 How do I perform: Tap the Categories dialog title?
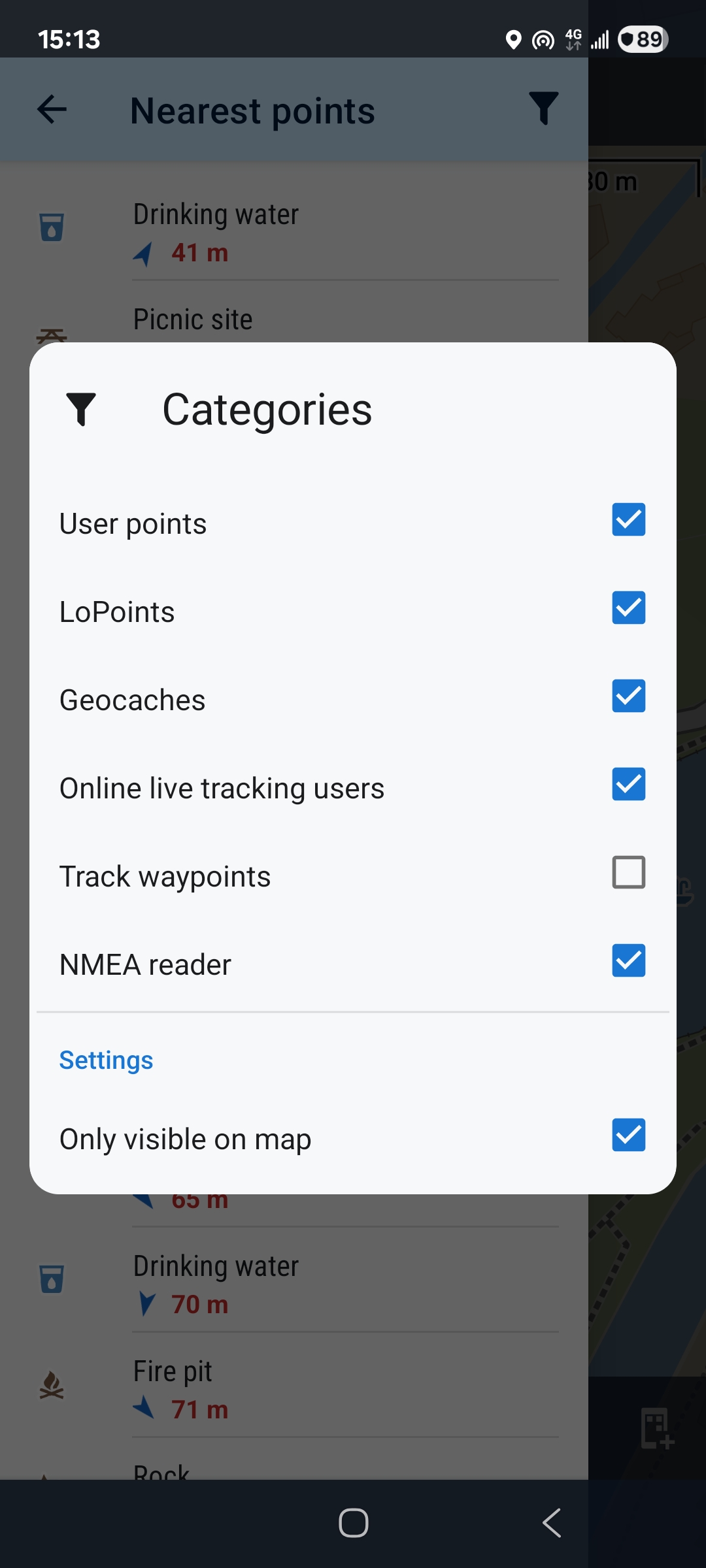pyautogui.click(x=267, y=410)
